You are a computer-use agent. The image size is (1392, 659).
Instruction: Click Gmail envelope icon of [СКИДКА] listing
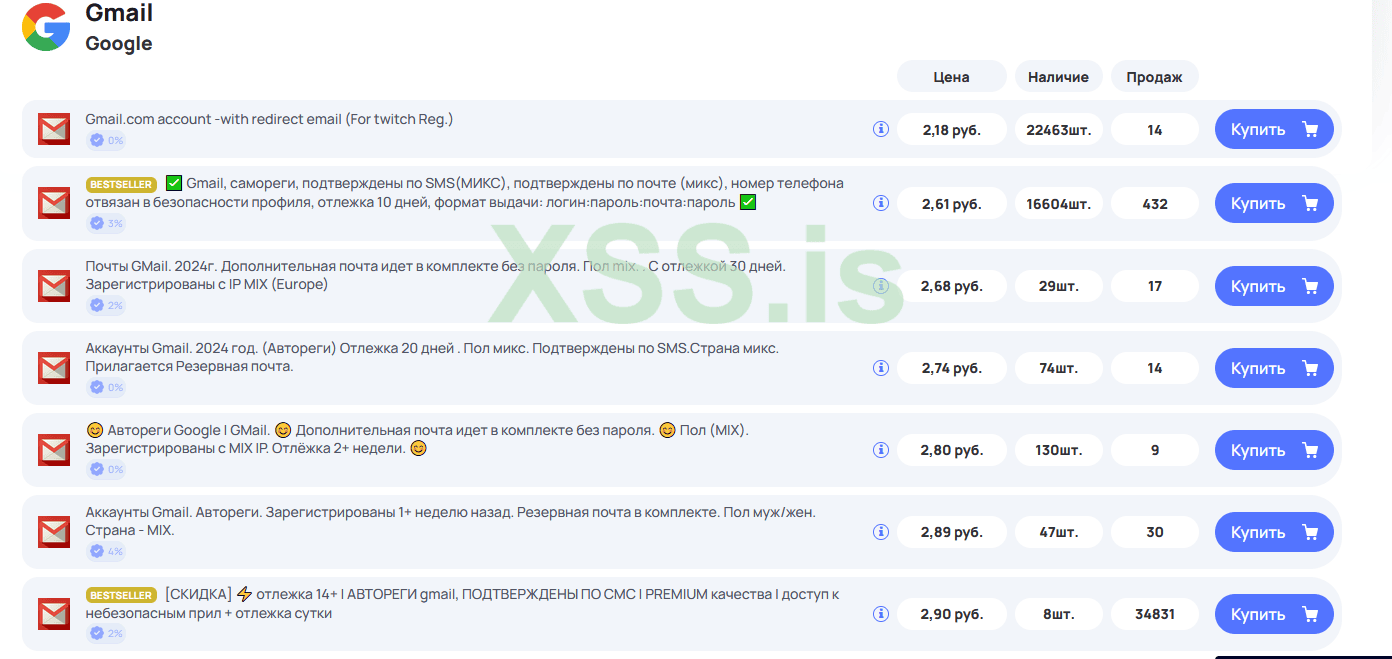click(54, 614)
